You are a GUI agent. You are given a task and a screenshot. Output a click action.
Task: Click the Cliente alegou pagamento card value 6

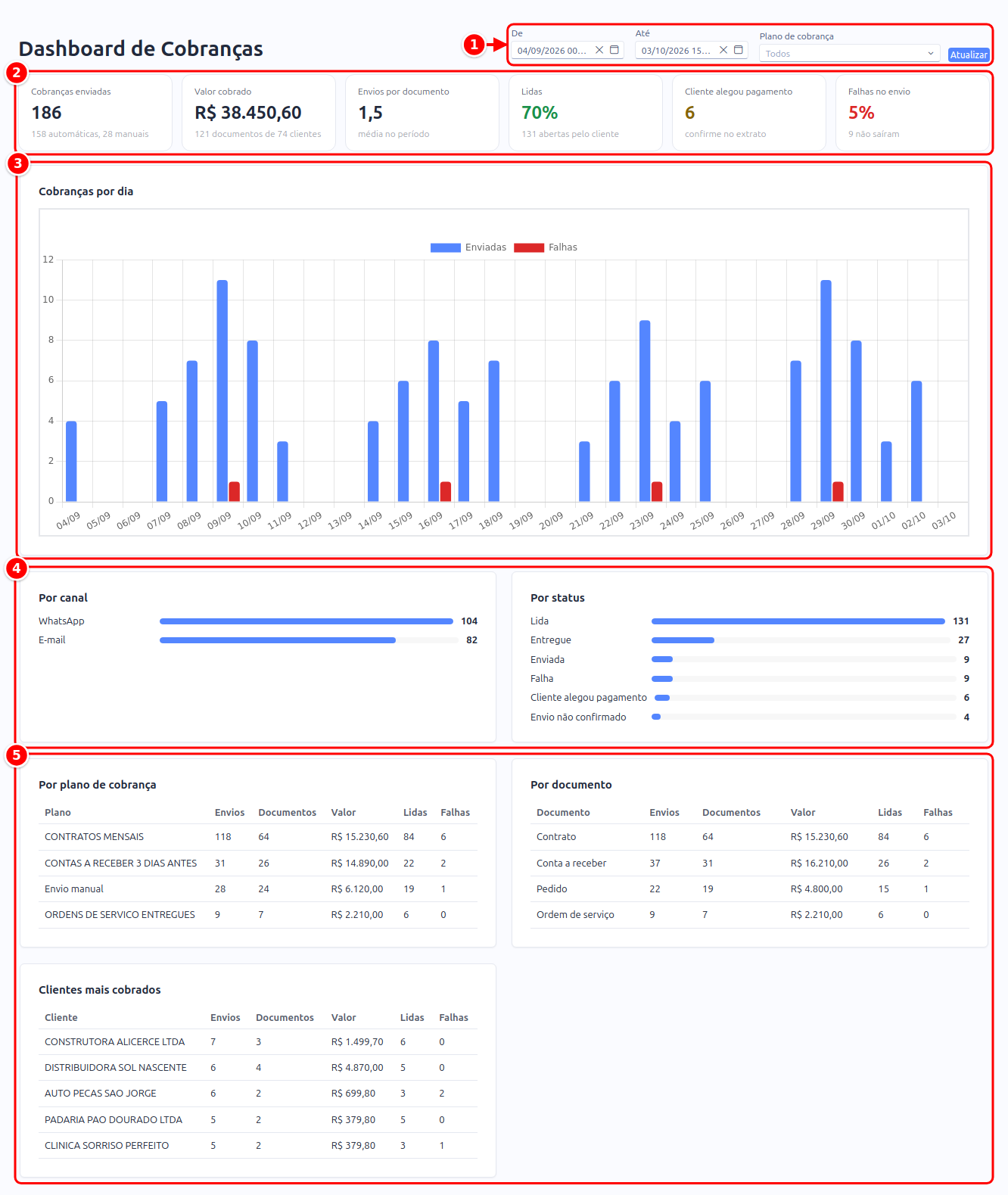coord(689,113)
